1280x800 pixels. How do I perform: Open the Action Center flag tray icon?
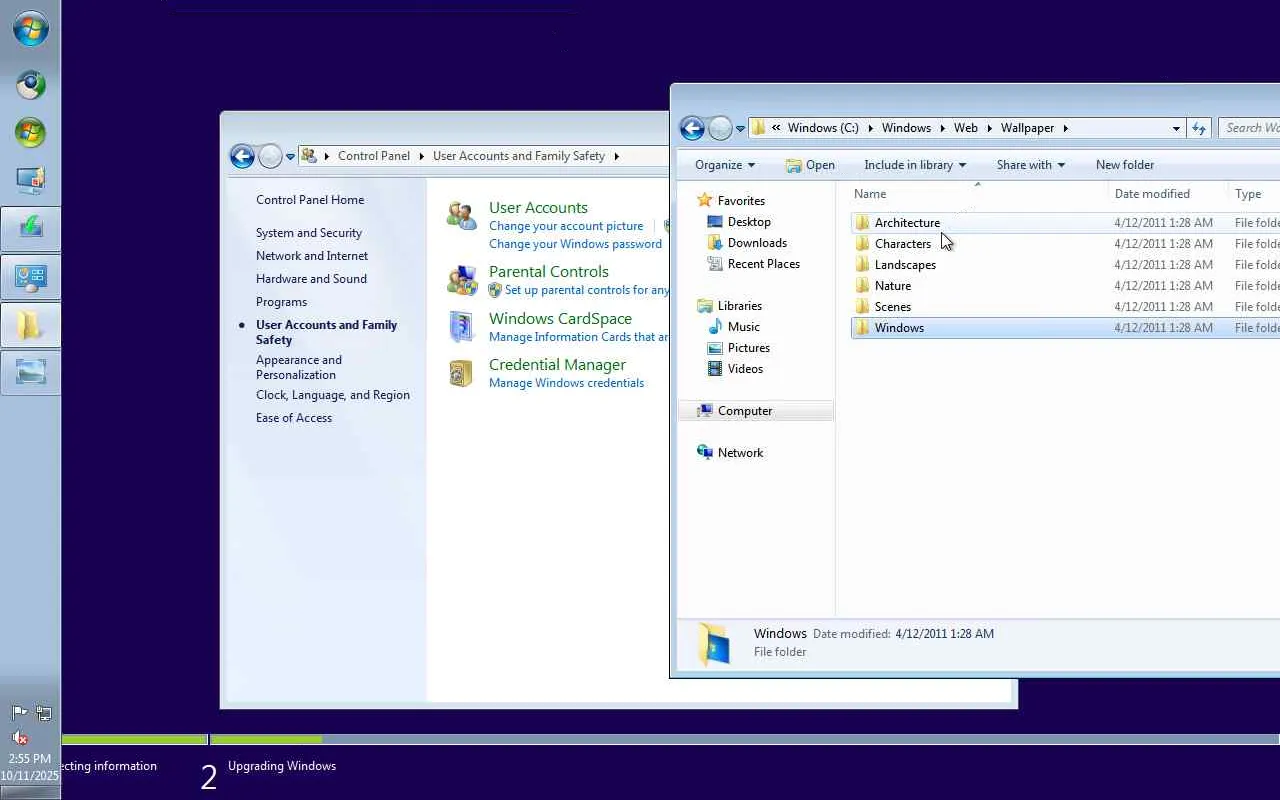coord(19,713)
